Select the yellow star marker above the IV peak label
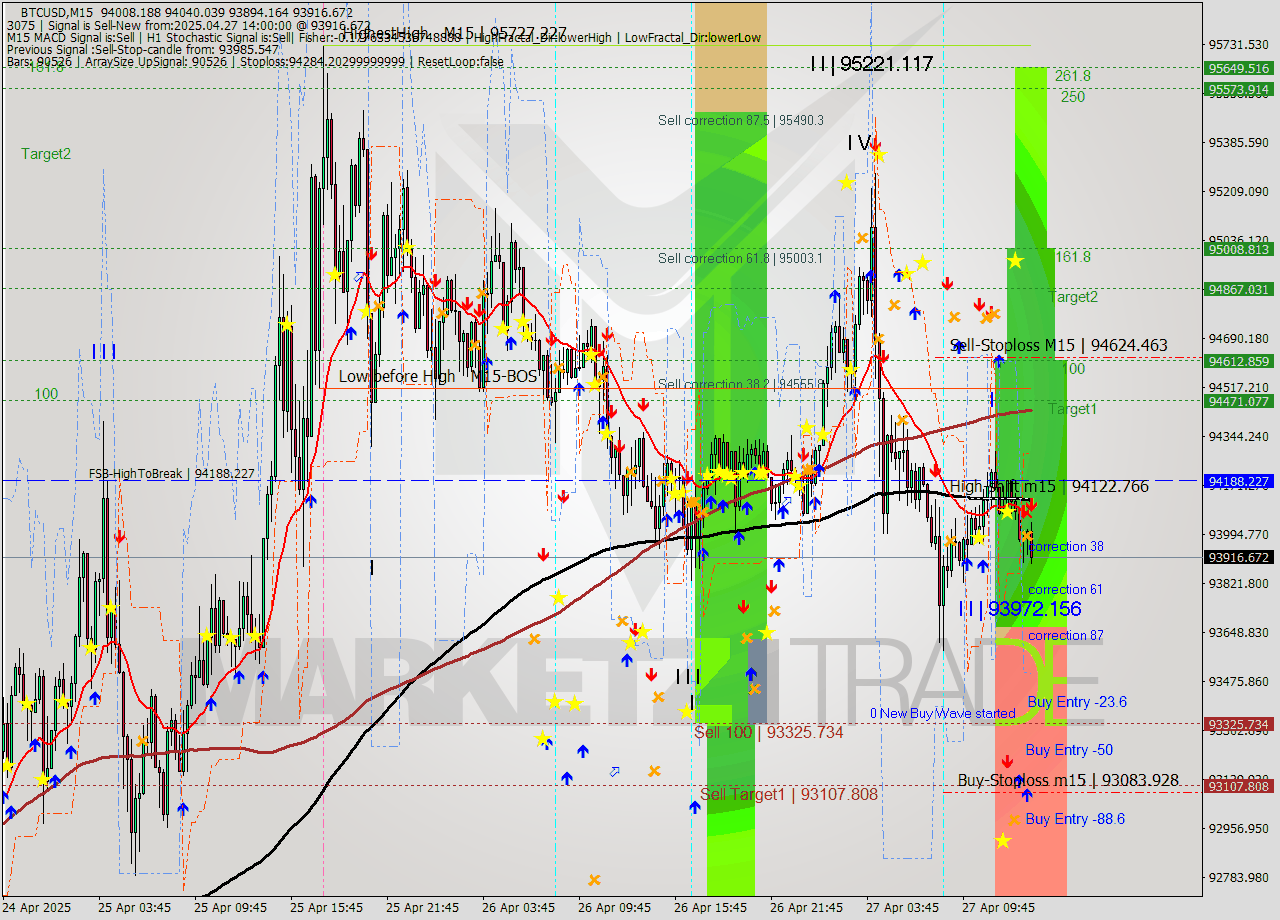The image size is (1280, 920). point(880,155)
